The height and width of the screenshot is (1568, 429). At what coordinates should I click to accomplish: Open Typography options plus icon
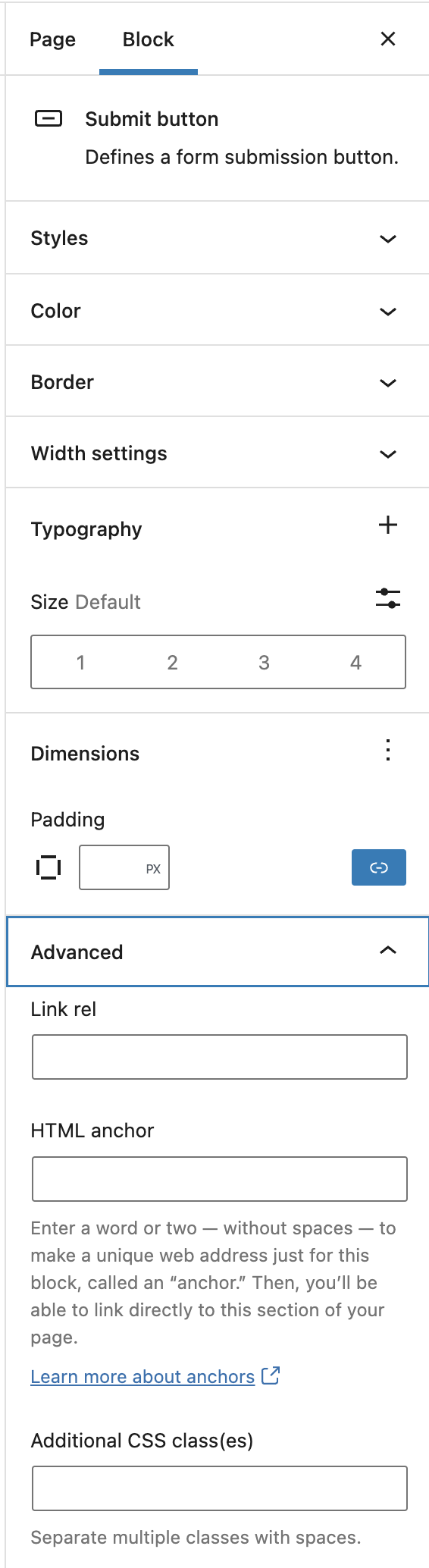pyautogui.click(x=388, y=525)
